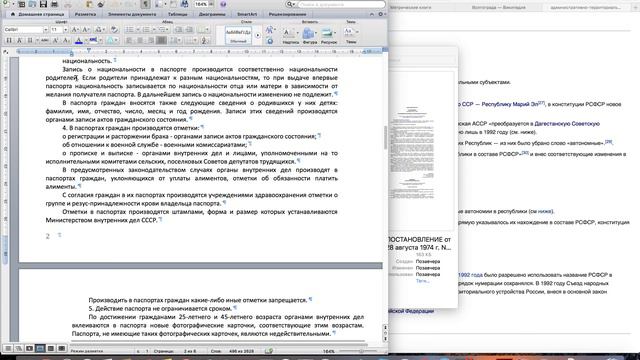Click the clear formatting icon
This screenshot has width=640, height=360.
114,30
